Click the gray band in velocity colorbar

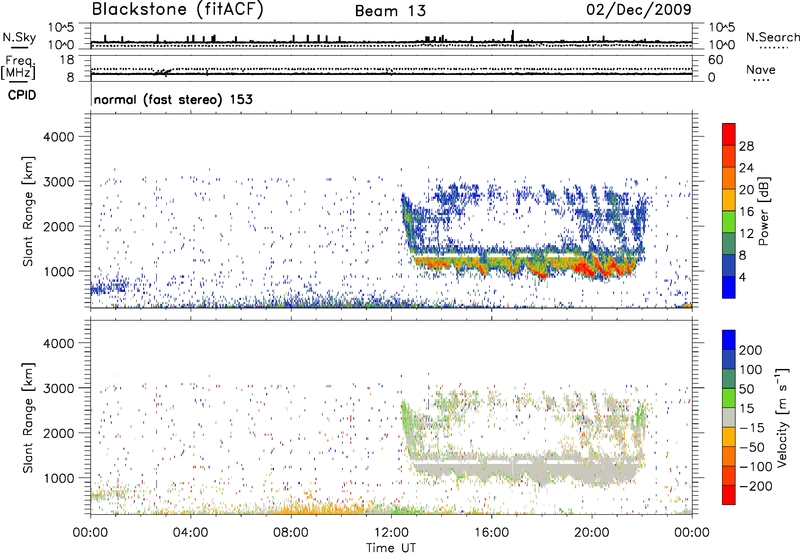pos(729,417)
